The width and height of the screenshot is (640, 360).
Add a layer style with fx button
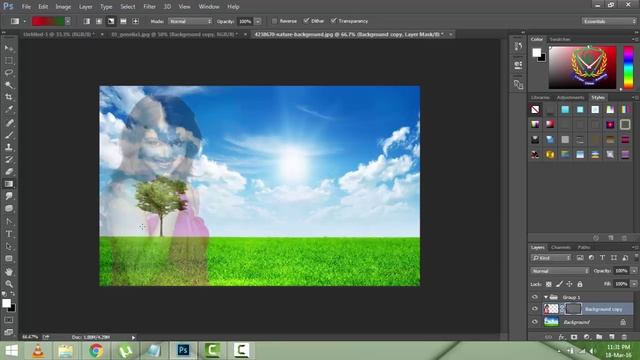pos(562,337)
